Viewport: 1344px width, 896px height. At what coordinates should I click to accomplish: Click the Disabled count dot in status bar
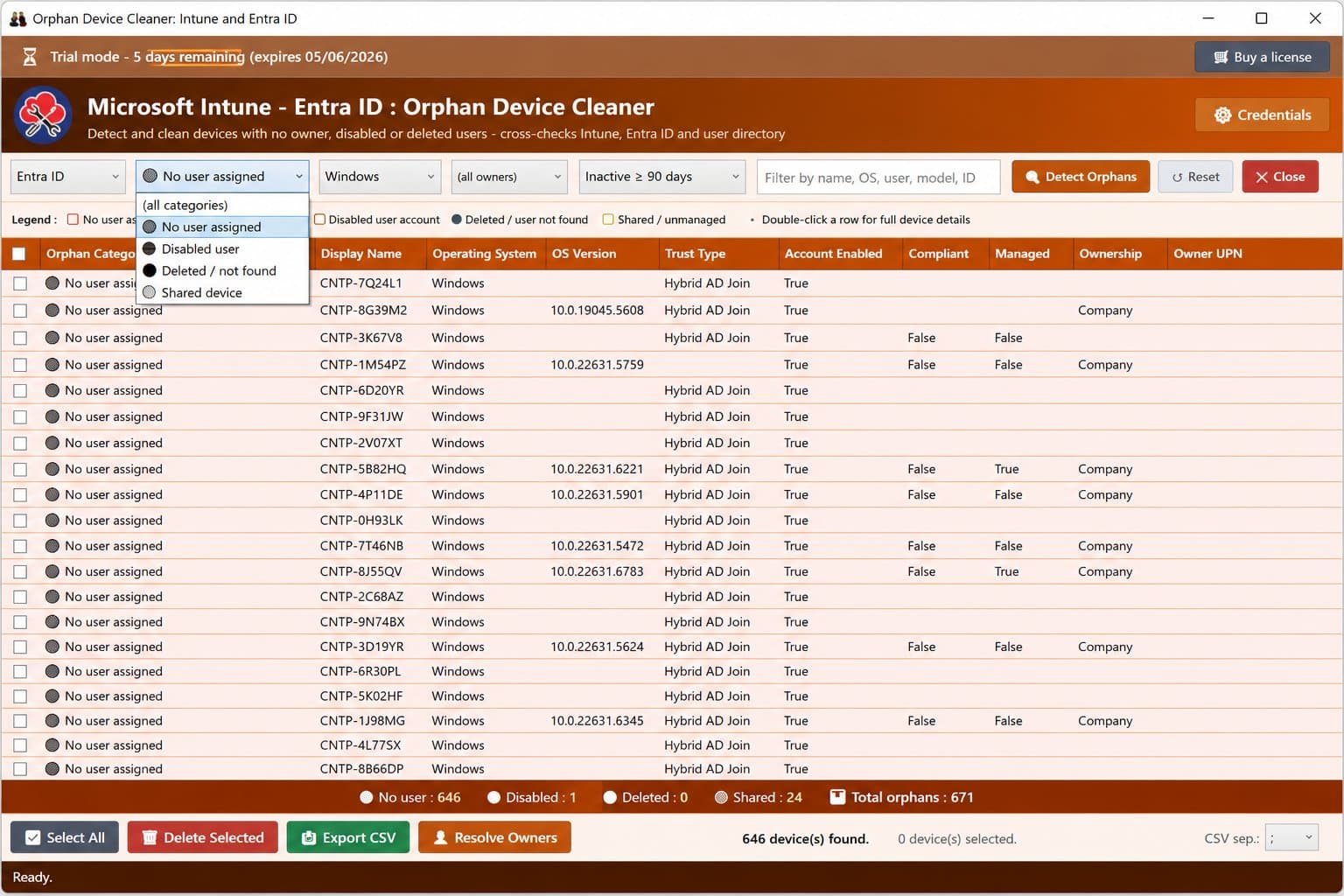pyautogui.click(x=493, y=797)
